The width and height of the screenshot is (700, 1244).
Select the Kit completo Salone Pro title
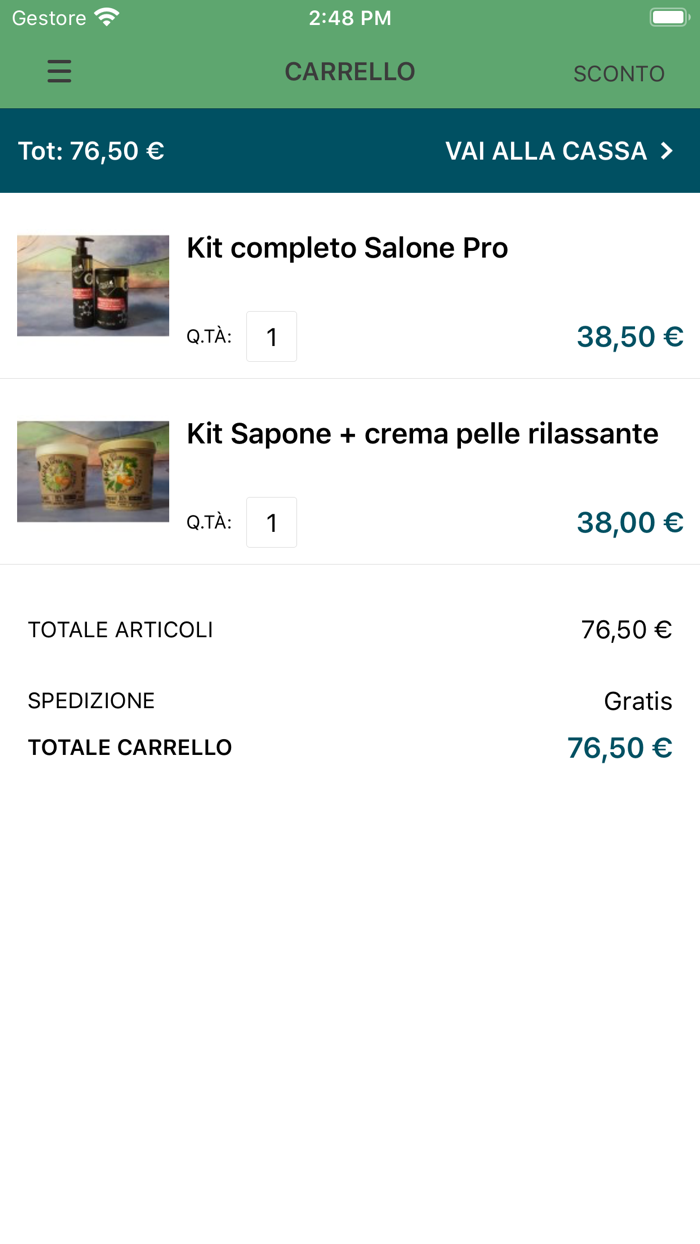pyautogui.click(x=347, y=248)
